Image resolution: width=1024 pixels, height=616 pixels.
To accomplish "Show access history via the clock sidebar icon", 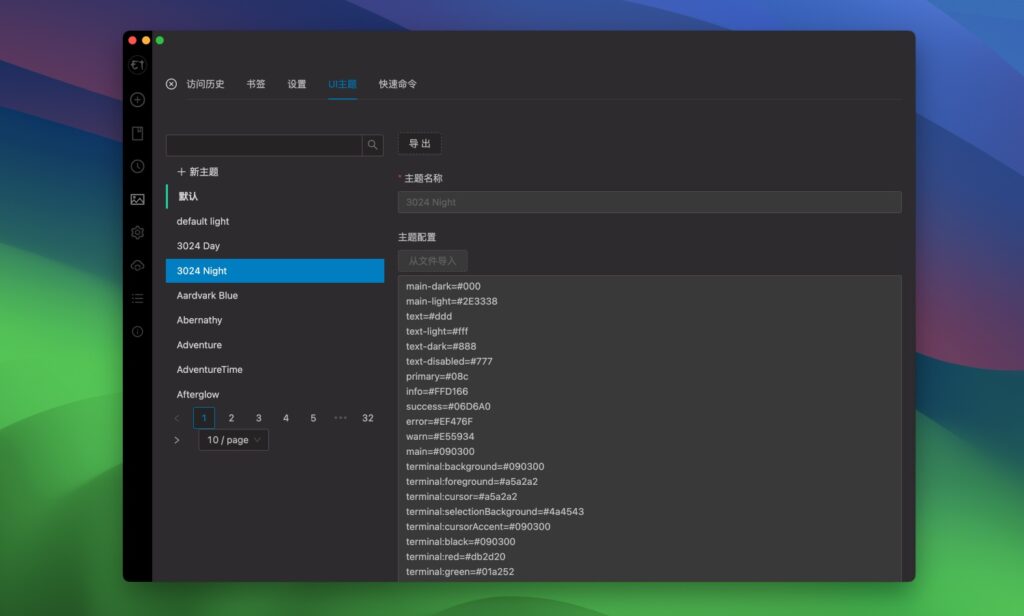I will (x=137, y=166).
